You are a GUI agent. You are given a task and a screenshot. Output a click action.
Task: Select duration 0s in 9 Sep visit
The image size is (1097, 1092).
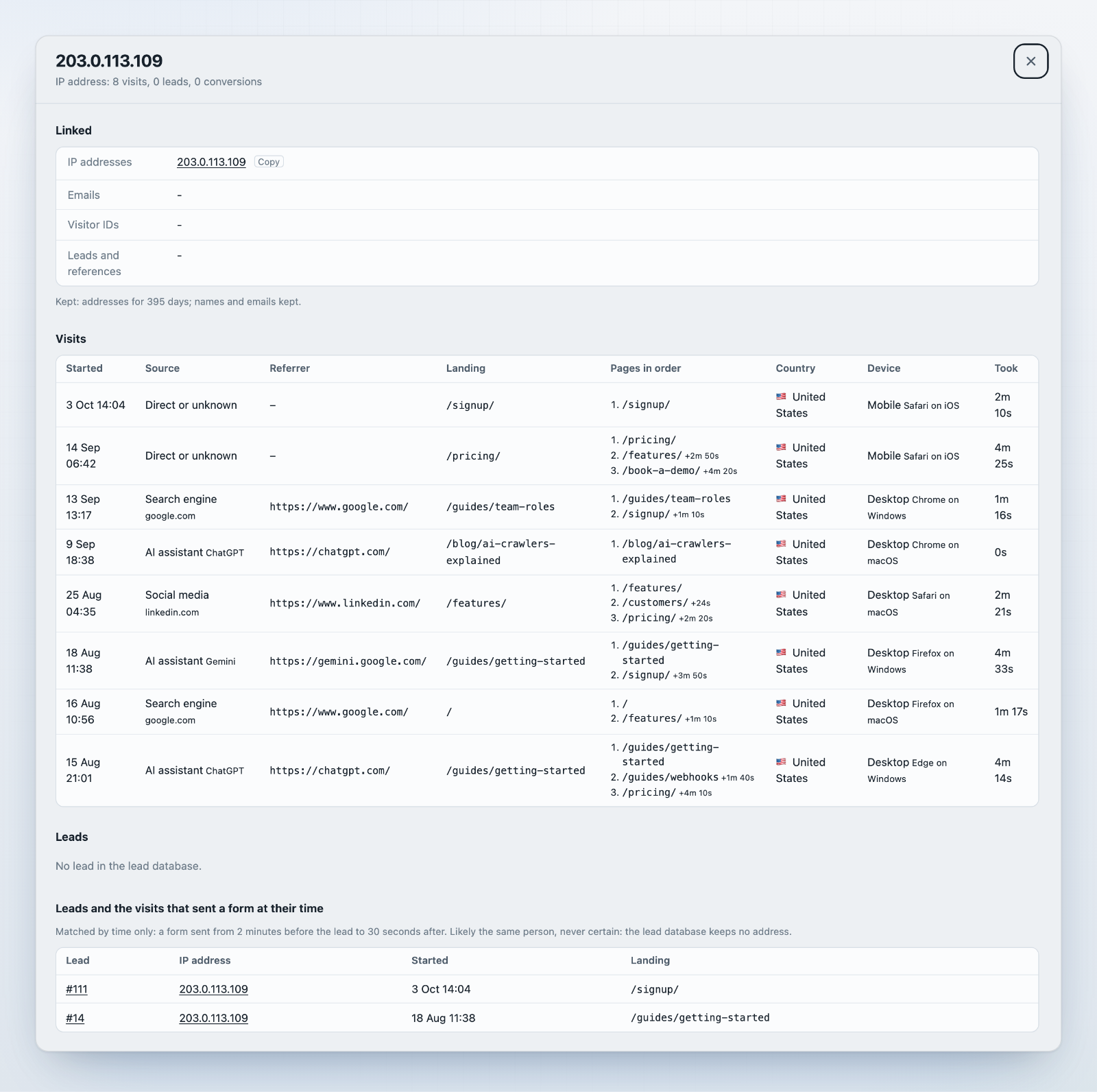[x=1000, y=552]
